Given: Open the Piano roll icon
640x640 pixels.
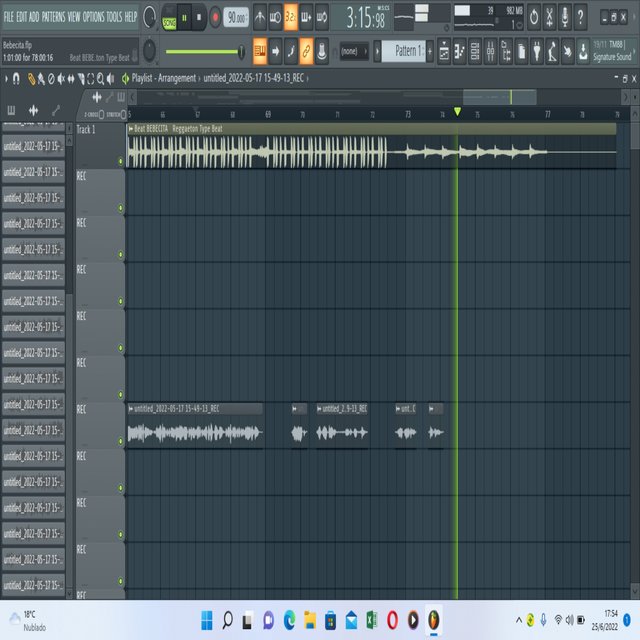Looking at the screenshot, I should coord(459,51).
